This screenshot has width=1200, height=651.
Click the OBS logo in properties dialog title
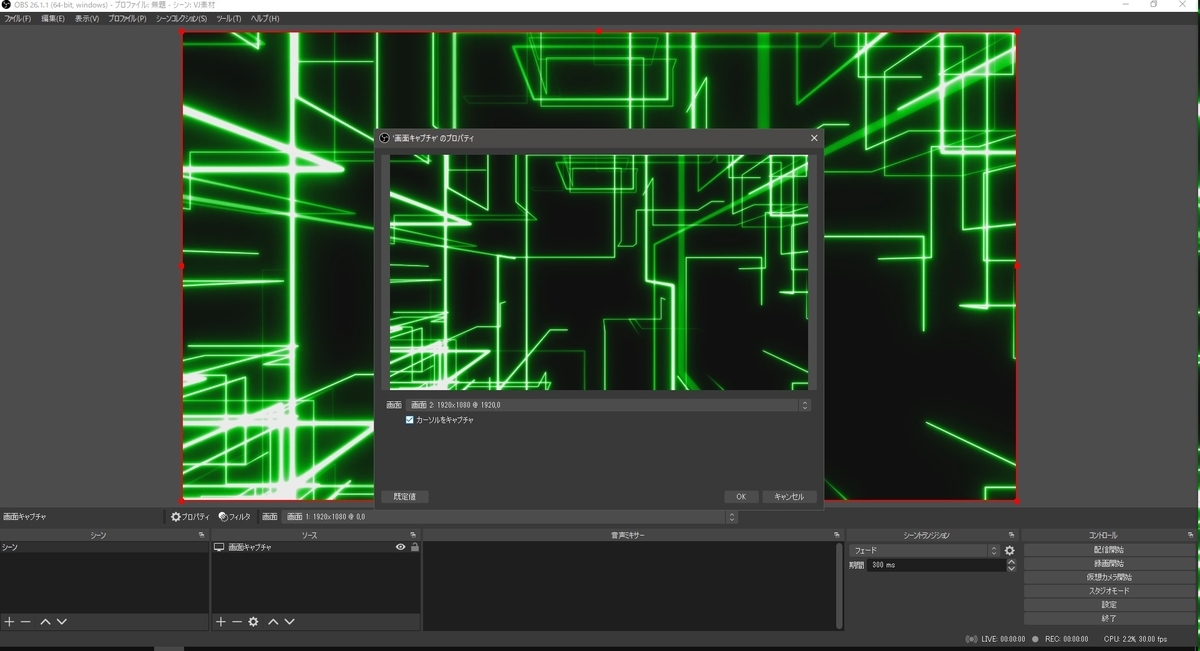click(x=385, y=138)
